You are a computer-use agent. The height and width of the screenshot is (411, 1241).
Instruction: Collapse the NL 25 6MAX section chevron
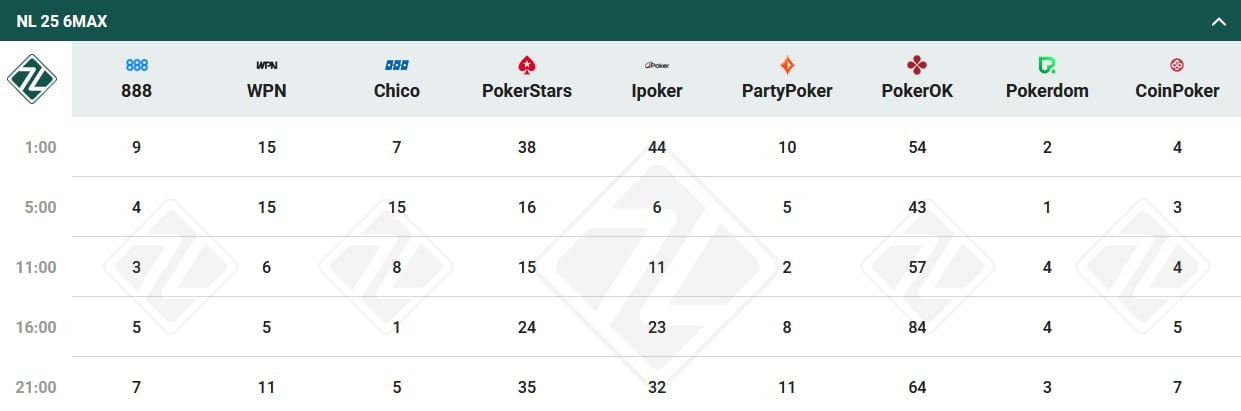pos(1218,21)
